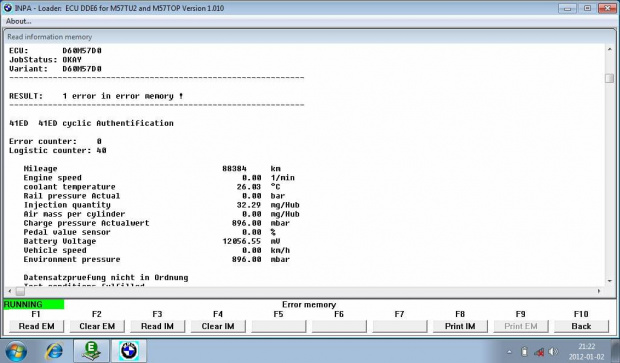Close the INPA window

tap(607, 8)
